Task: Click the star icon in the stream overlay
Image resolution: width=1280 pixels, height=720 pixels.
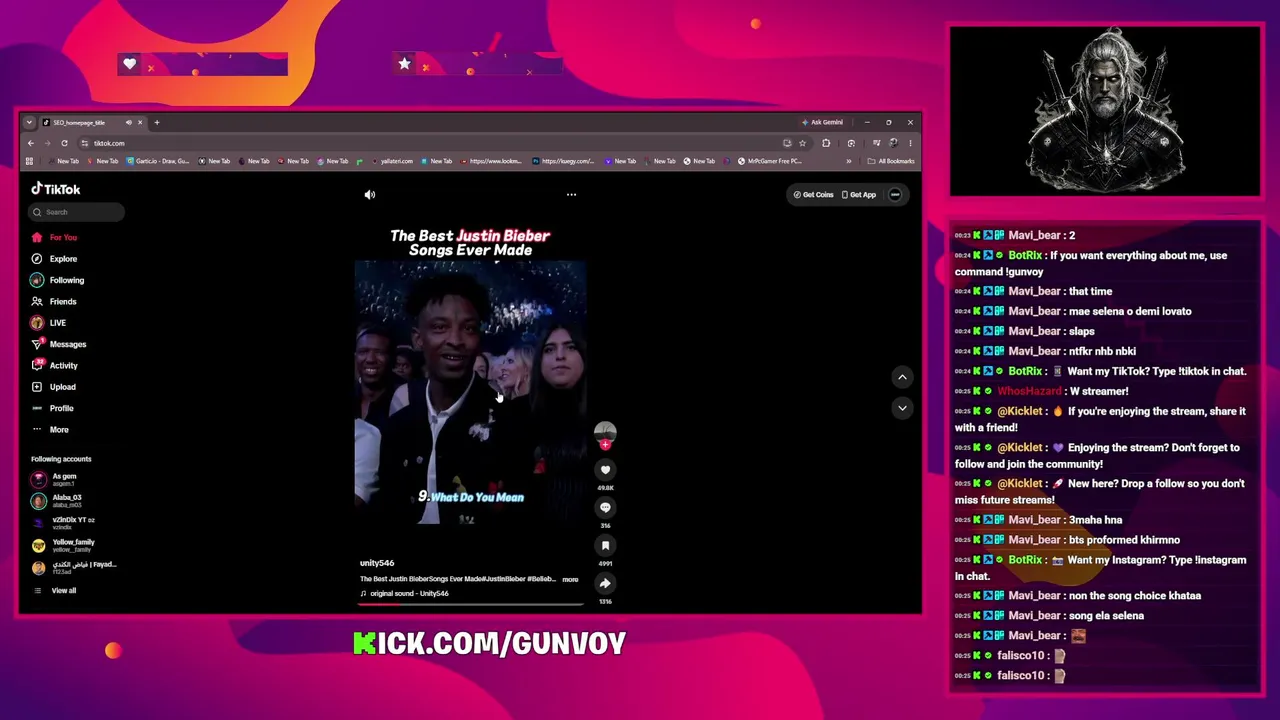Action: point(404,64)
